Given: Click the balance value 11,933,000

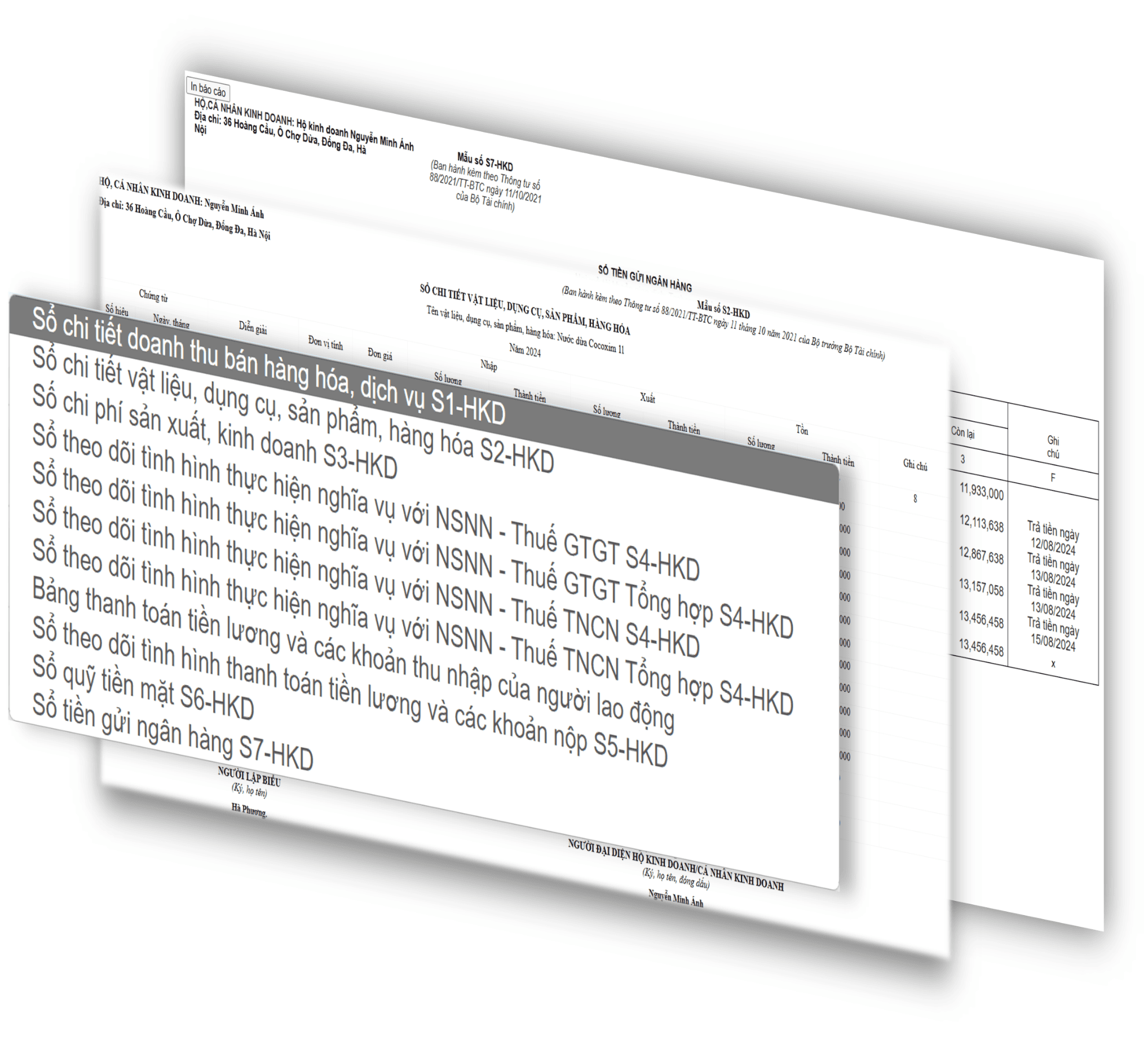Looking at the screenshot, I should click(981, 490).
